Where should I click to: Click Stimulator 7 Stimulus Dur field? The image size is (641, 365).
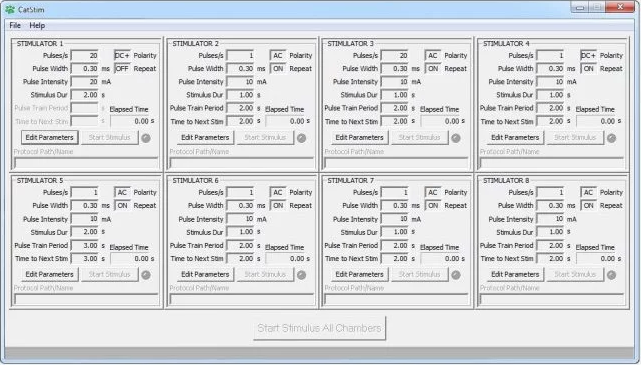(x=394, y=232)
